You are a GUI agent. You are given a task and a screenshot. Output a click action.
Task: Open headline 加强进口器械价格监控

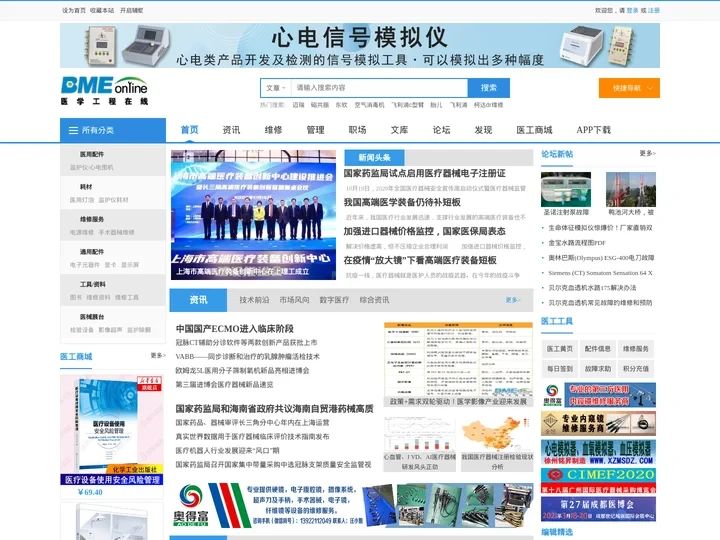click(x=425, y=231)
